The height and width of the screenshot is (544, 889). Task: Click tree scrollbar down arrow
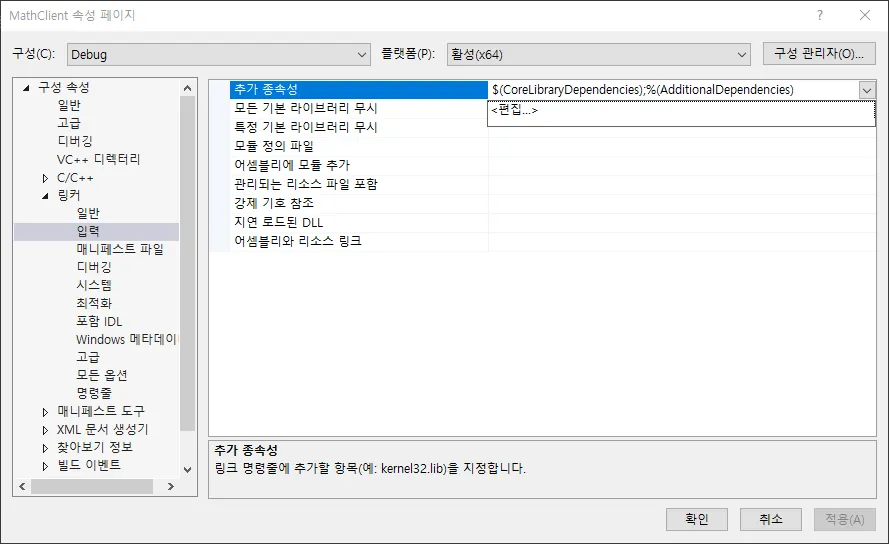[x=188, y=470]
